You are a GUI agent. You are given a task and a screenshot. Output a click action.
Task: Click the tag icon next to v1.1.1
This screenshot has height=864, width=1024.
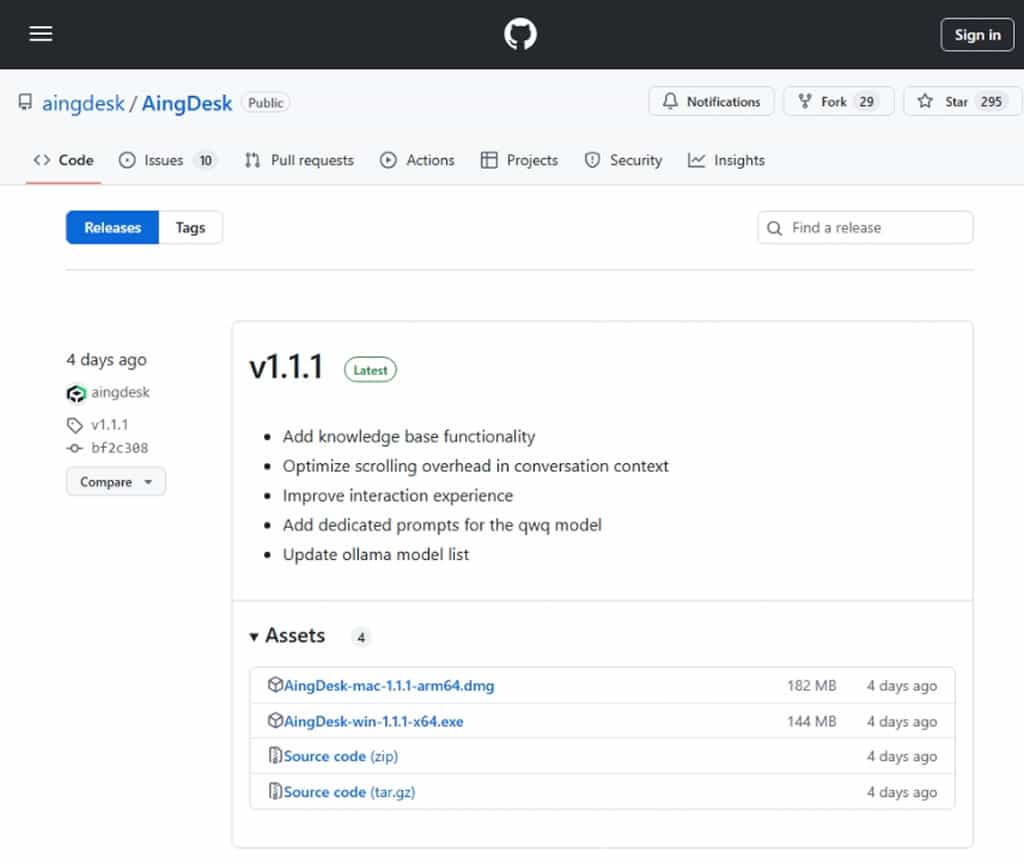coord(74,425)
